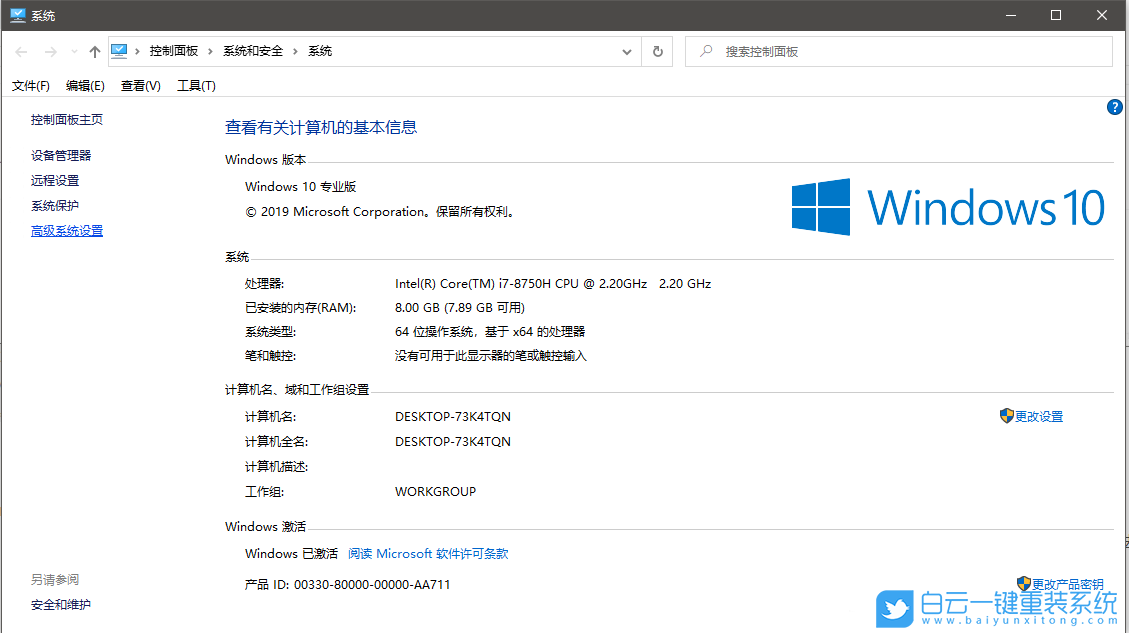Click the help question mark icon

tap(1114, 107)
